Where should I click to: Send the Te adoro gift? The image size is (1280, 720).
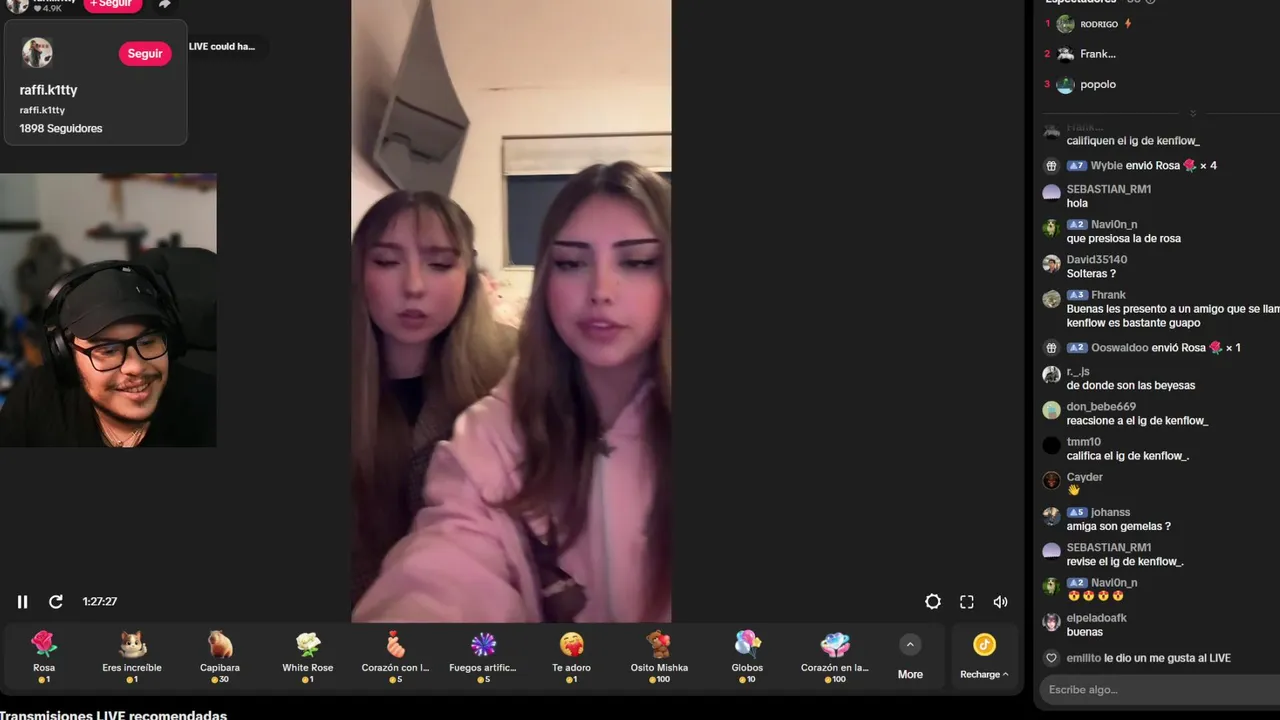tap(571, 657)
